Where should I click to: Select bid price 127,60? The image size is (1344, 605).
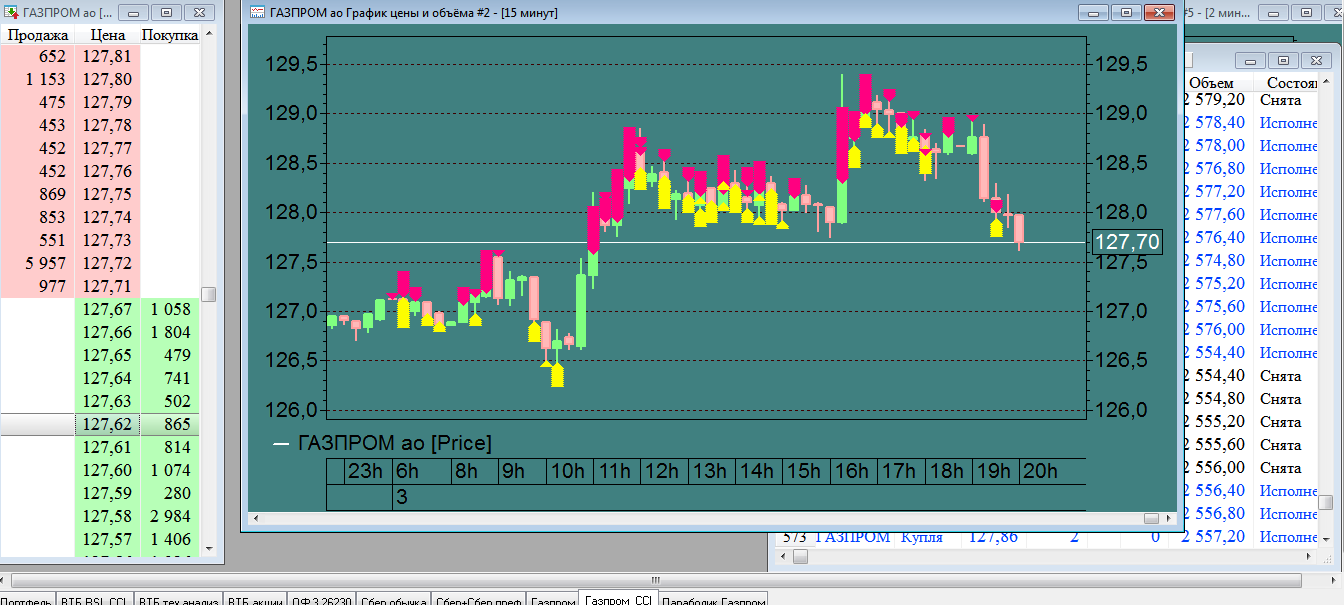[x=107, y=471]
